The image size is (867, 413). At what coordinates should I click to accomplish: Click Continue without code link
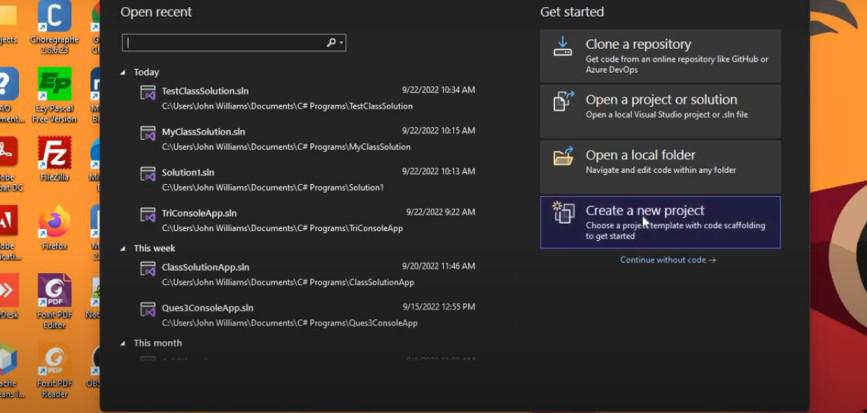pyautogui.click(x=668, y=260)
